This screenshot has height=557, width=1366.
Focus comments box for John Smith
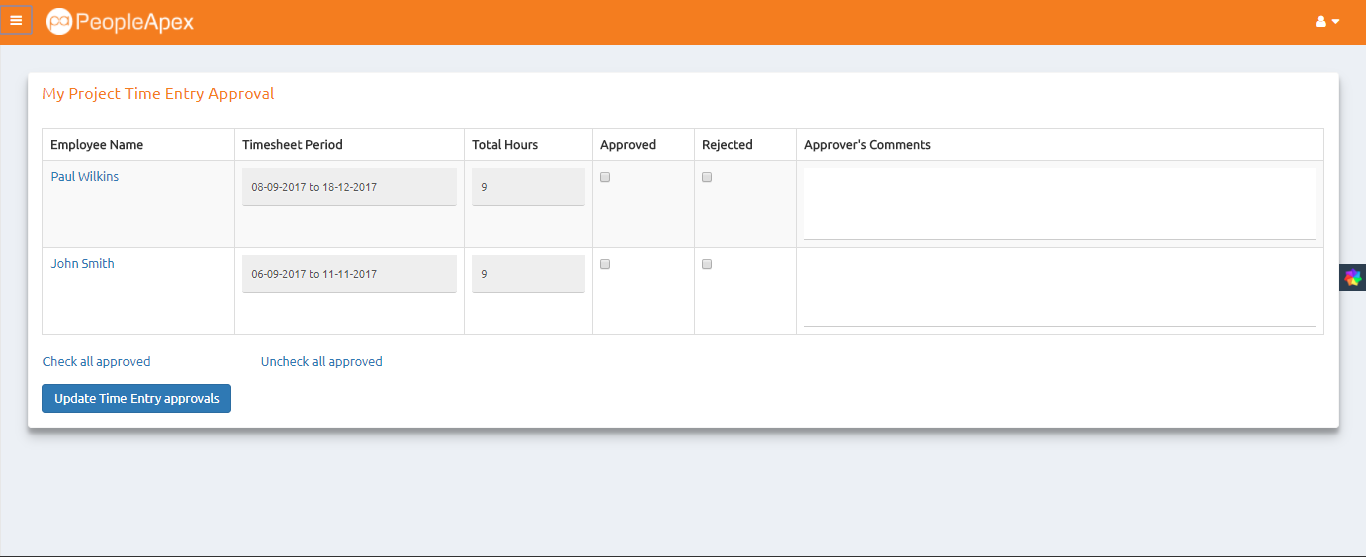point(1059,290)
